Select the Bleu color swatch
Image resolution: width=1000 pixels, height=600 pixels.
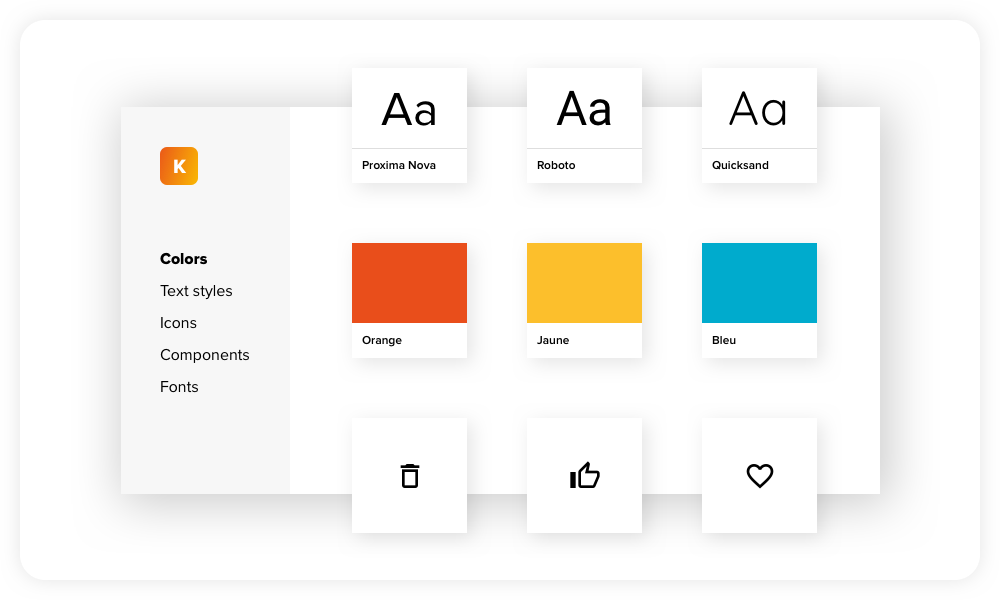(759, 282)
